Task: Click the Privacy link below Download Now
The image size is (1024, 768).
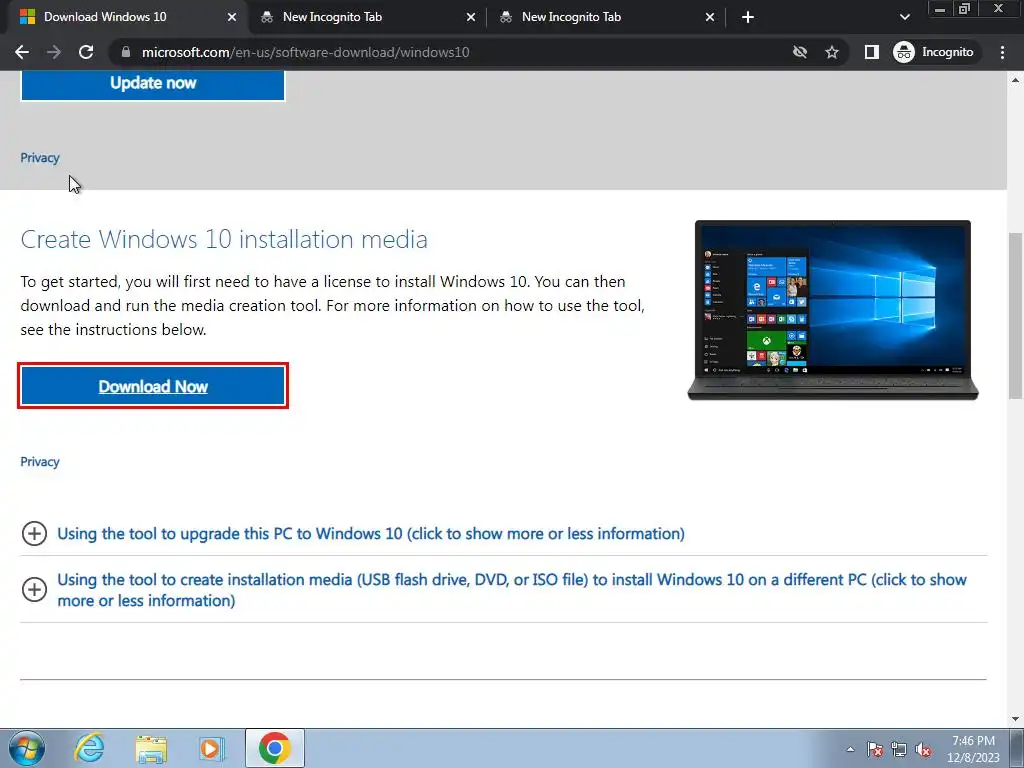Action: 40,462
